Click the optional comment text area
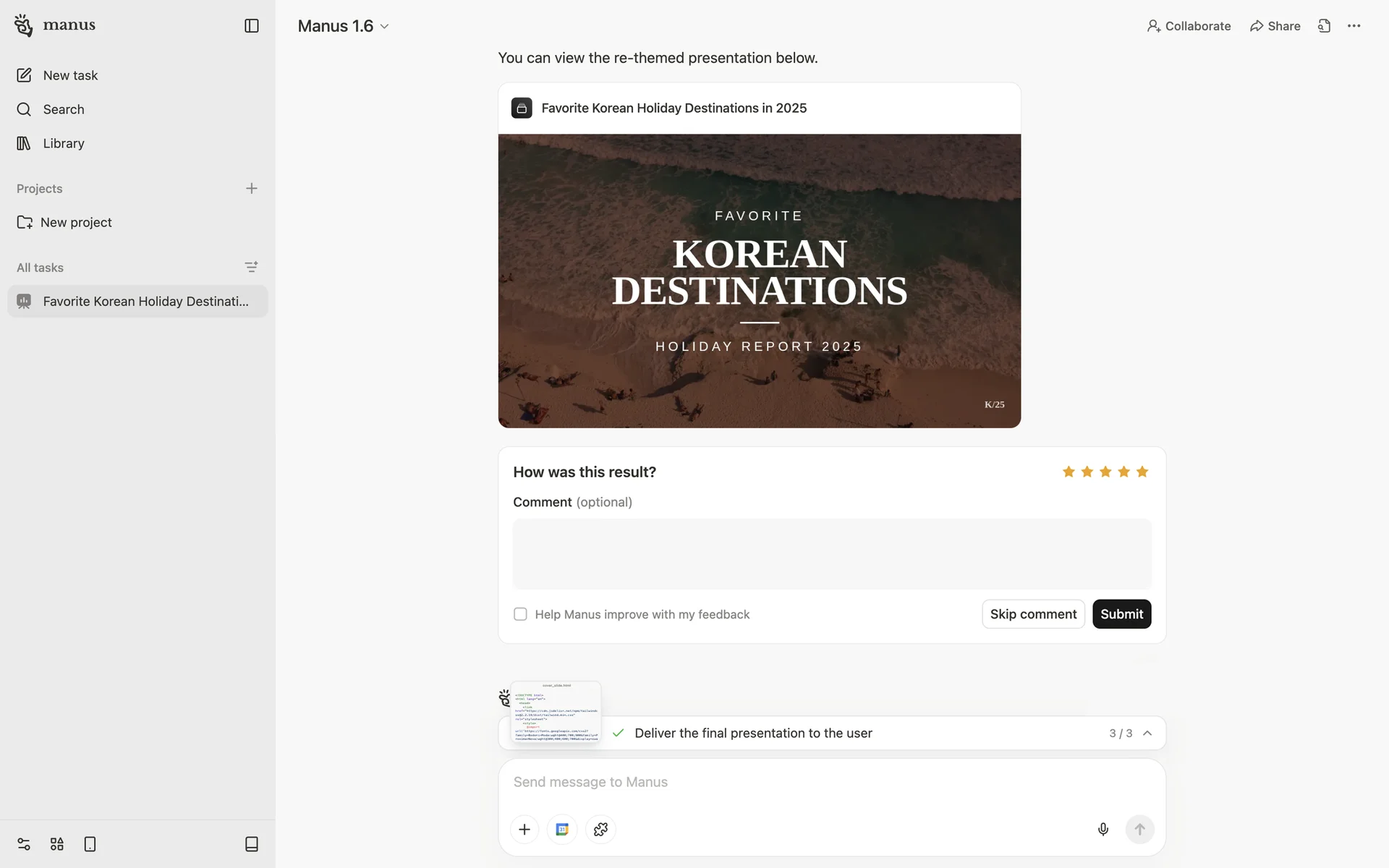This screenshot has width=1389, height=868. point(832,553)
